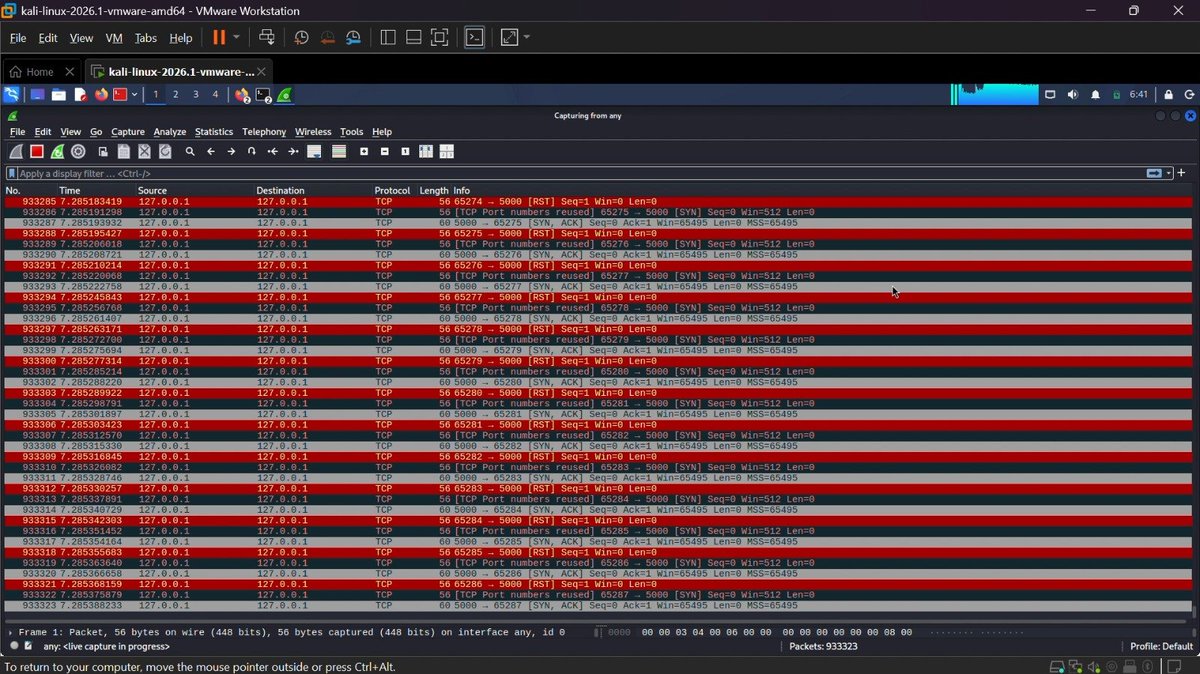This screenshot has height=674, width=1200.
Task: Start a new capture with shark fin icon
Action: 16,151
